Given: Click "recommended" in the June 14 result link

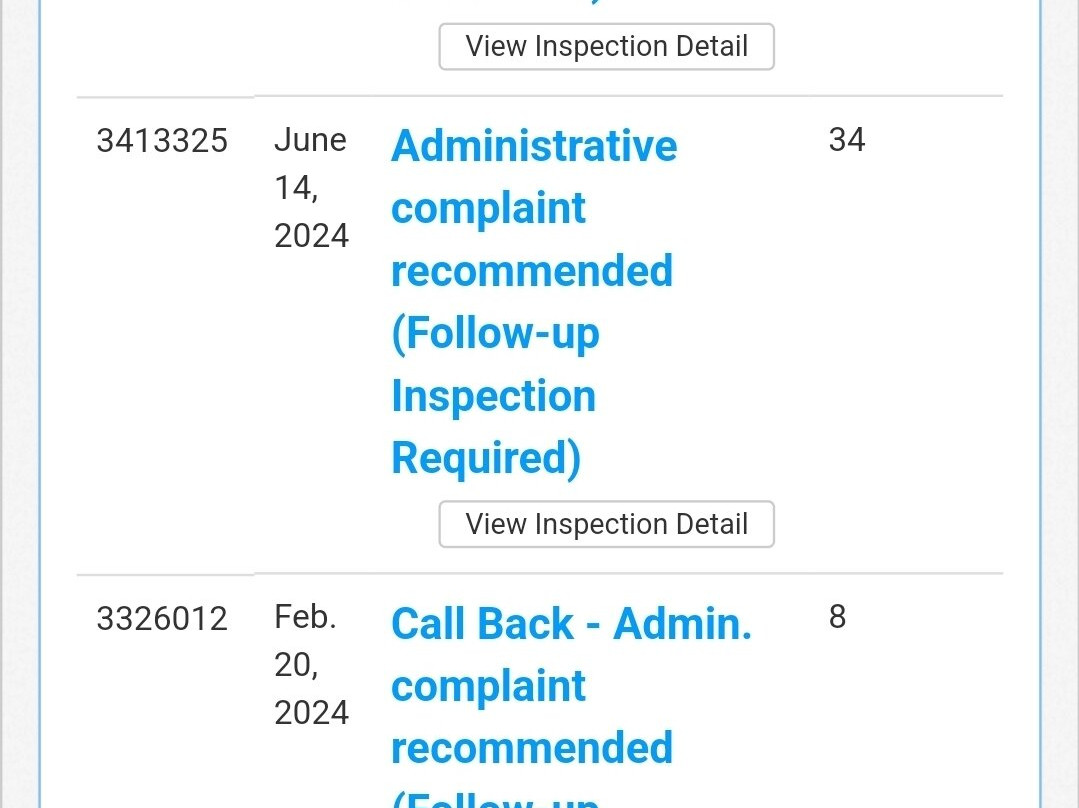Looking at the screenshot, I should coord(531,271).
